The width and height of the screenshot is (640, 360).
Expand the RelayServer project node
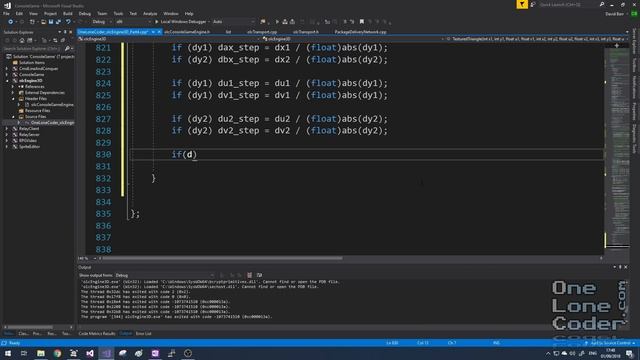pyautogui.click(x=7, y=135)
